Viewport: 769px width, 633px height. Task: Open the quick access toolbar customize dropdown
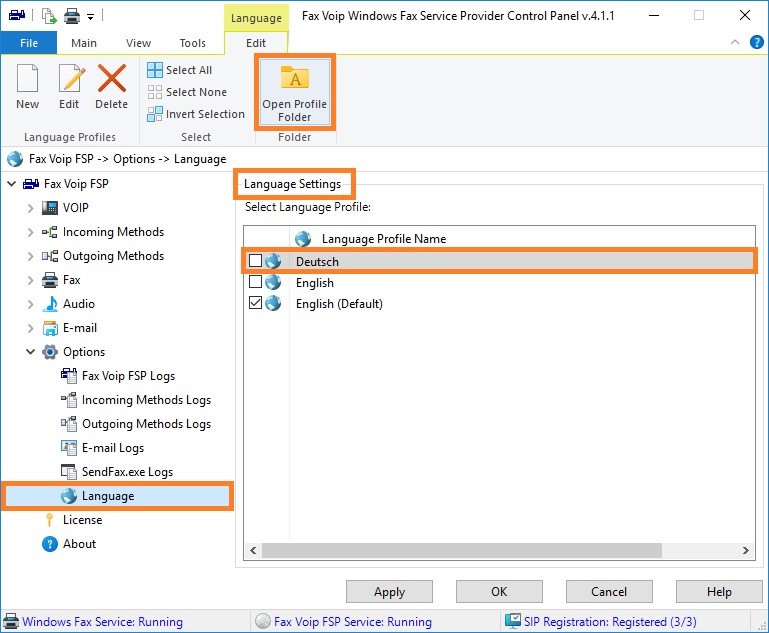90,17
